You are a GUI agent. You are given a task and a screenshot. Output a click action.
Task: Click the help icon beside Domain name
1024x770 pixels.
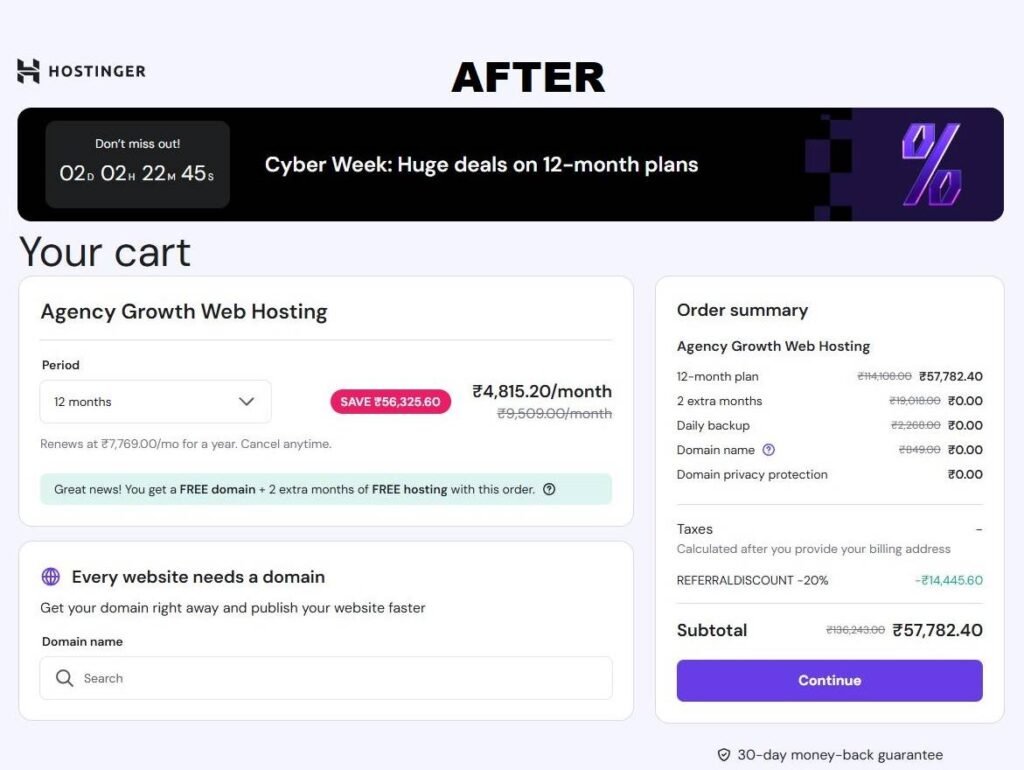pos(768,450)
